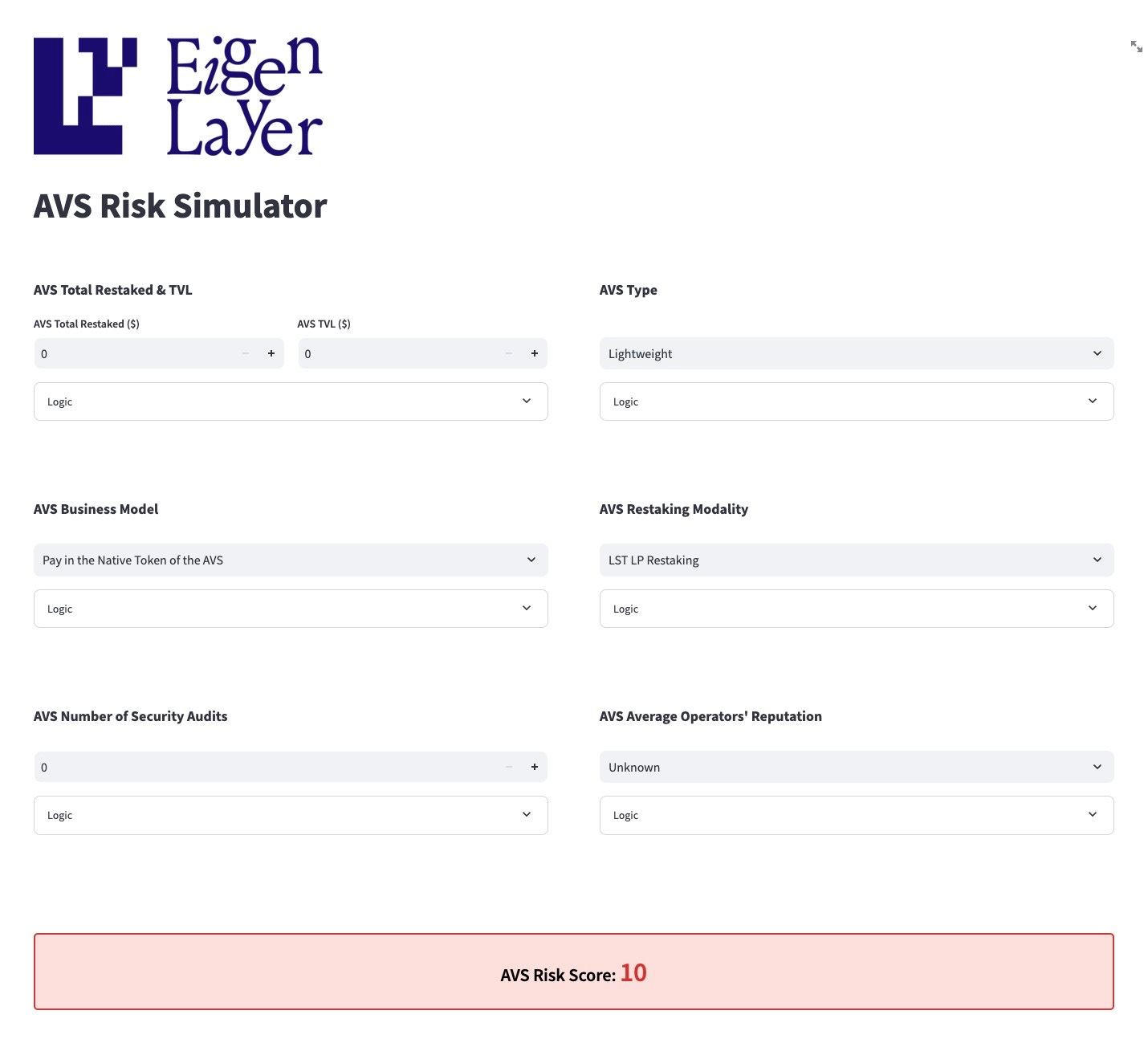Decrement AVS Total Restaked with minus button
Image resolution: width=1148 pixels, height=1039 pixels.
click(245, 353)
